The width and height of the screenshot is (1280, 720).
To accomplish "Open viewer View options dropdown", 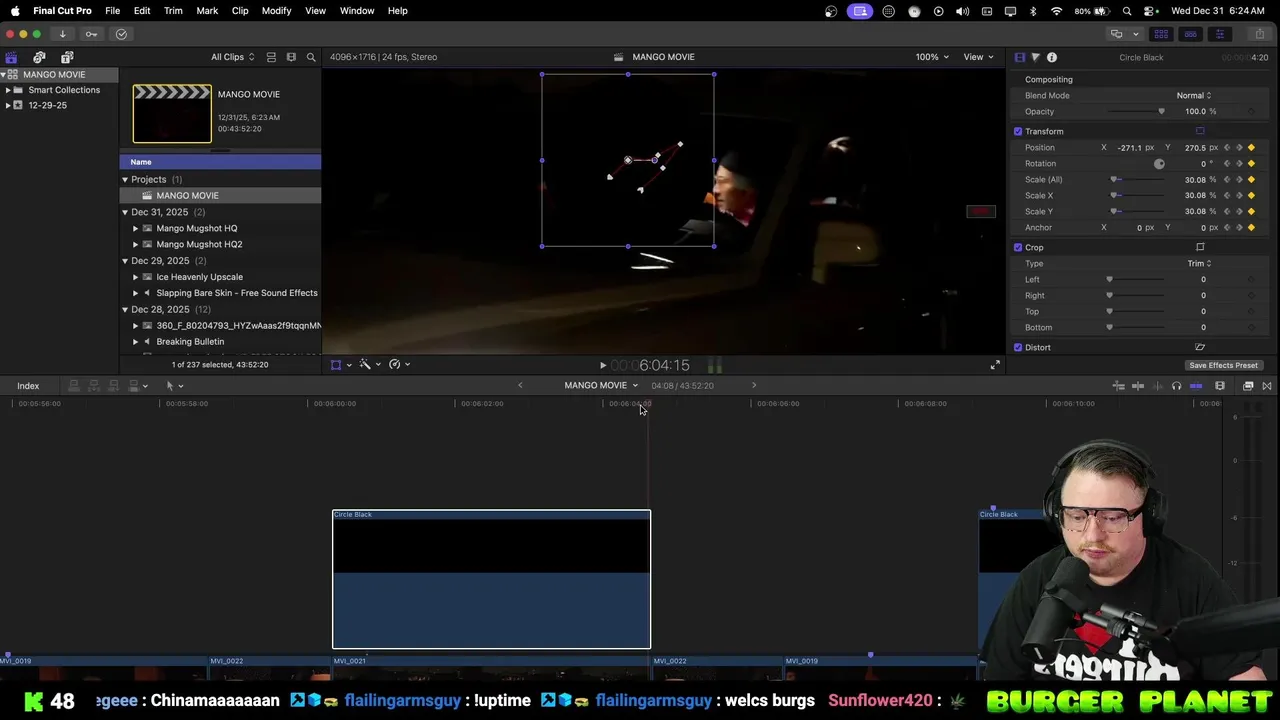I will pyautogui.click(x=978, y=57).
